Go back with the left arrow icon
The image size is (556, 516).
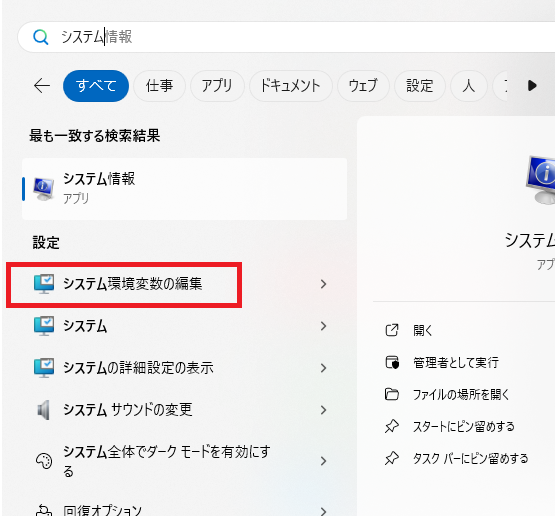42,86
